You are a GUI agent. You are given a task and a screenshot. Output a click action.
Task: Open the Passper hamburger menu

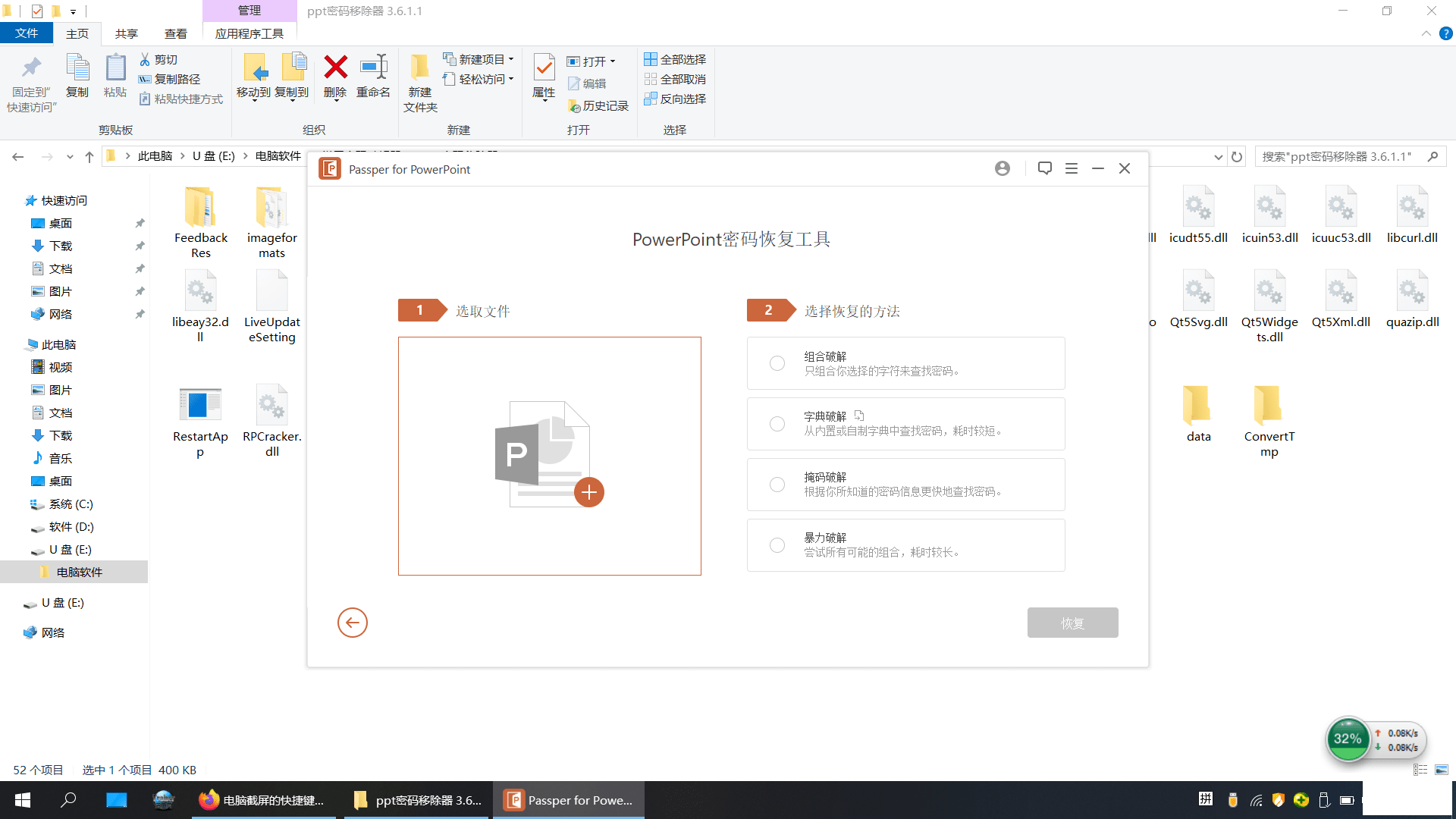click(x=1072, y=168)
